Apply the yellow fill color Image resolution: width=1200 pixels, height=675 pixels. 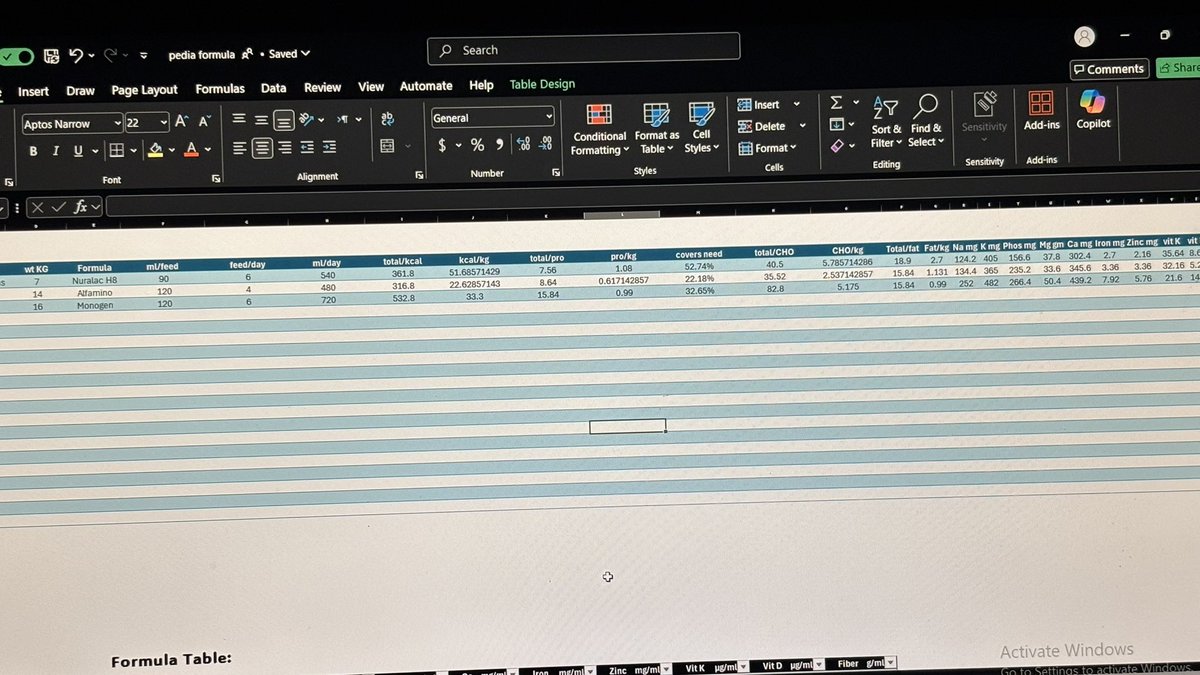pos(155,150)
